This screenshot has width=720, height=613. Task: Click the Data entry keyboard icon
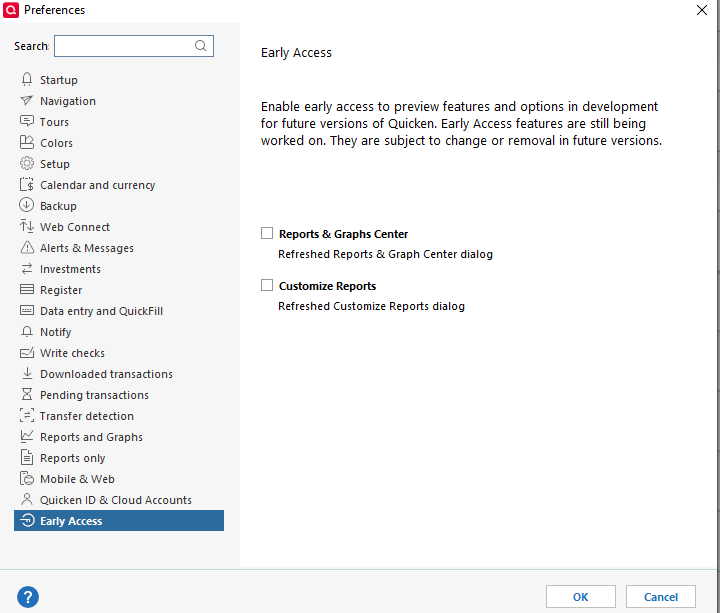pos(27,310)
